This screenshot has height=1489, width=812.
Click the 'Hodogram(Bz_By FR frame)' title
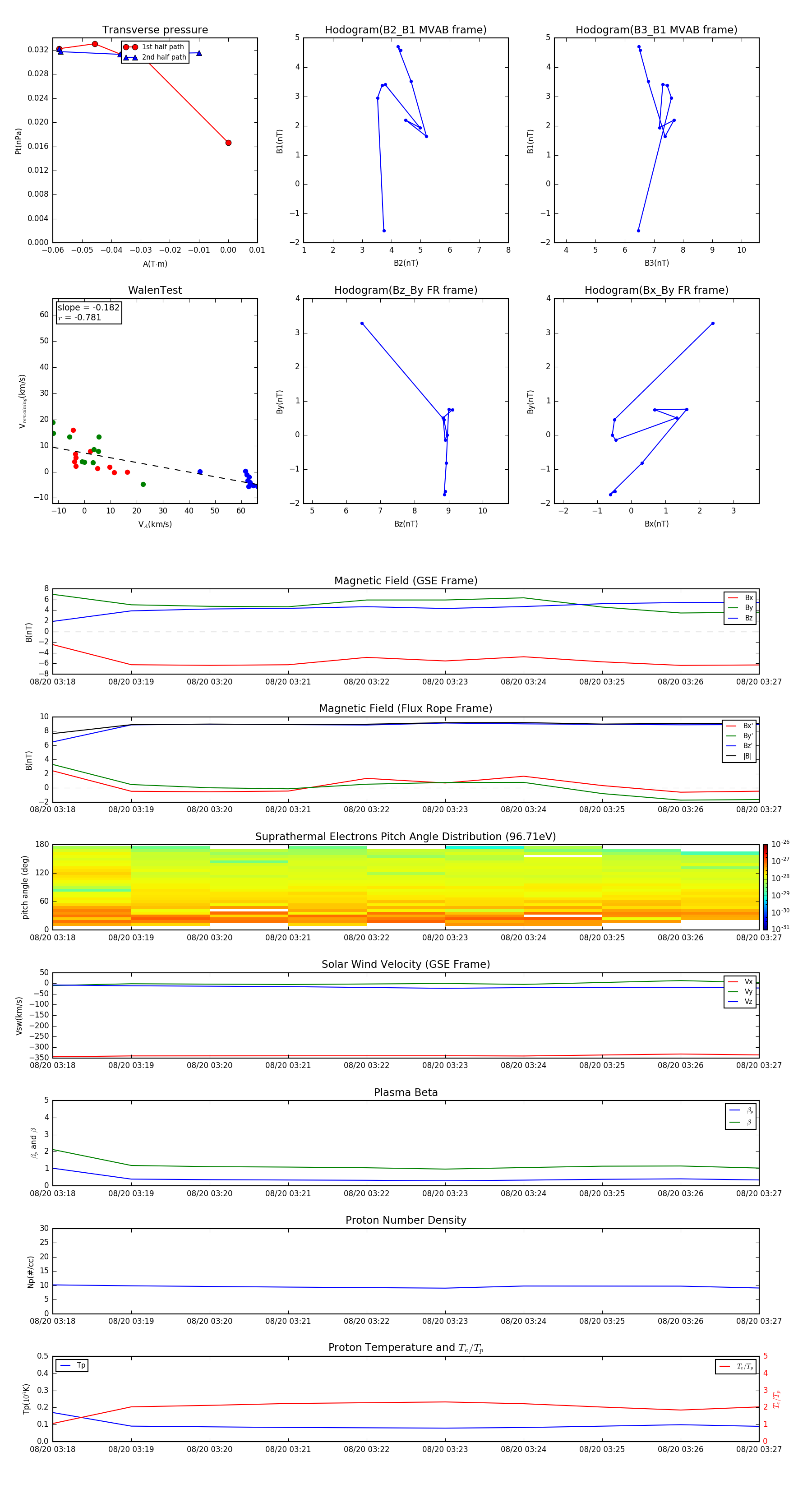pyautogui.click(x=406, y=290)
